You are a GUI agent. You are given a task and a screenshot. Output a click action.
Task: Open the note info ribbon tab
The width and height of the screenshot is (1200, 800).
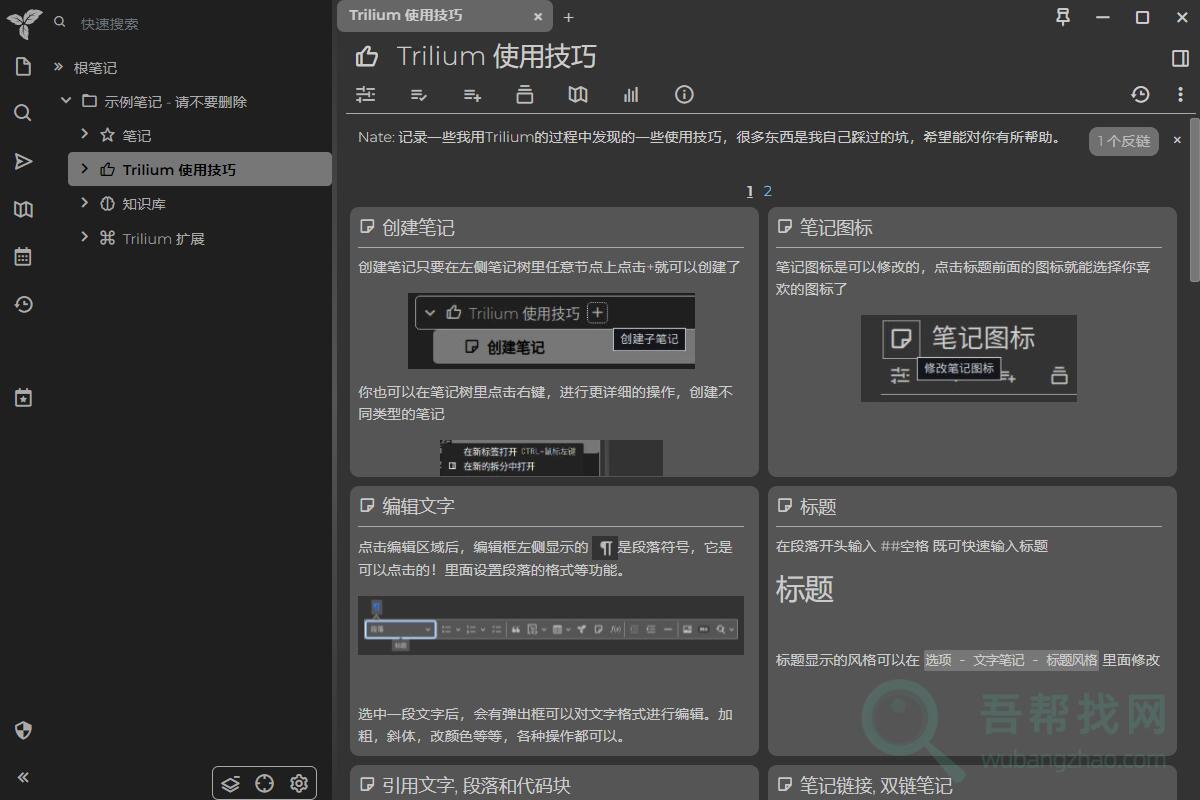pos(684,94)
